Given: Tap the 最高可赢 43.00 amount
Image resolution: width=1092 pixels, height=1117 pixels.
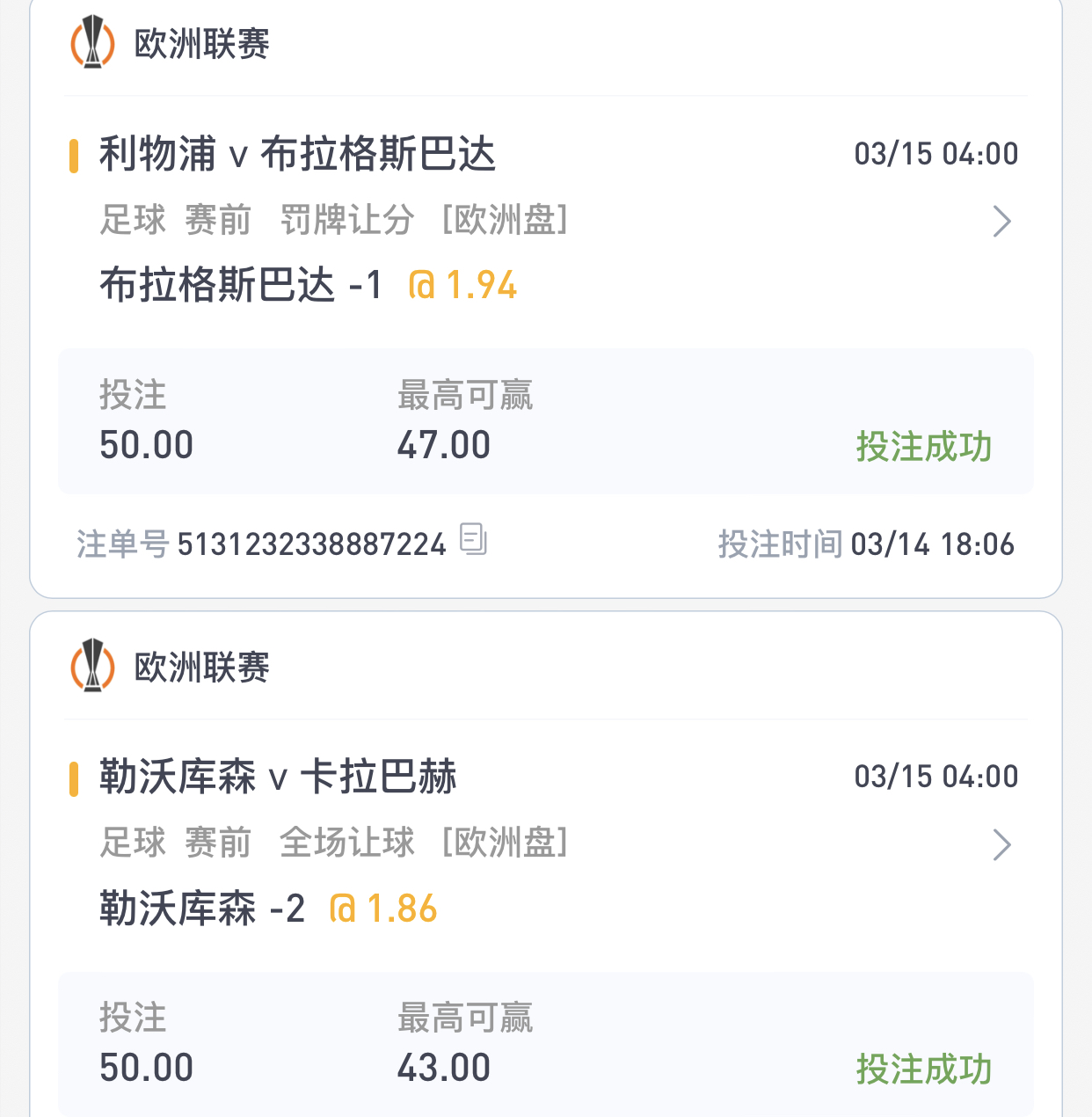Looking at the screenshot, I should (x=443, y=1068).
